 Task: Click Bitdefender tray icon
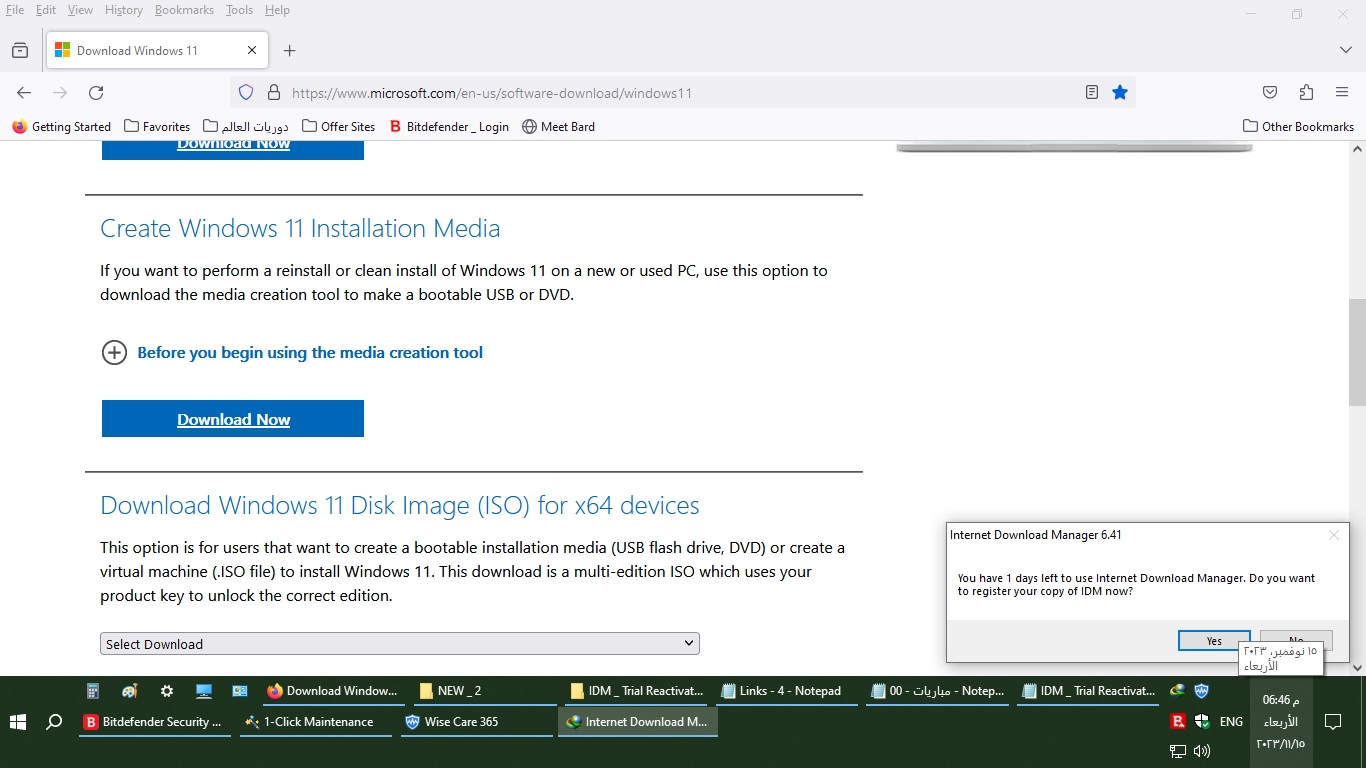click(x=1178, y=722)
